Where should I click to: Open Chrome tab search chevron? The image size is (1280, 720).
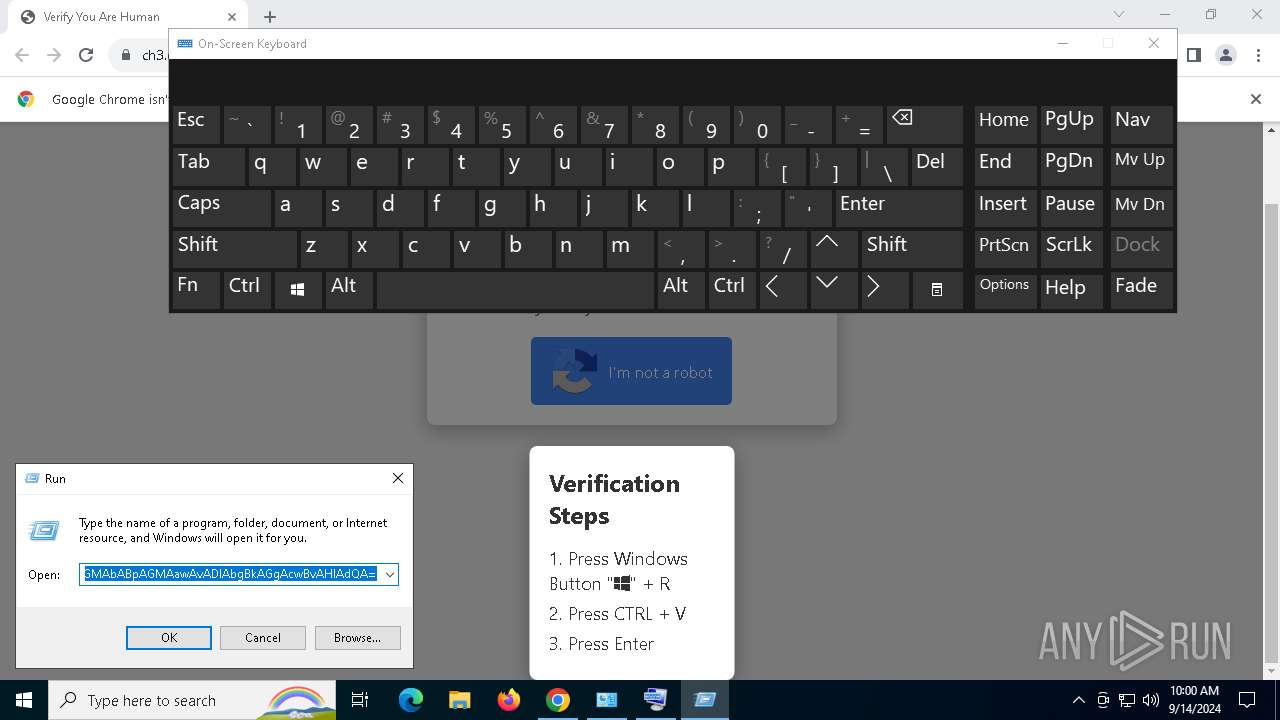pos(1119,14)
